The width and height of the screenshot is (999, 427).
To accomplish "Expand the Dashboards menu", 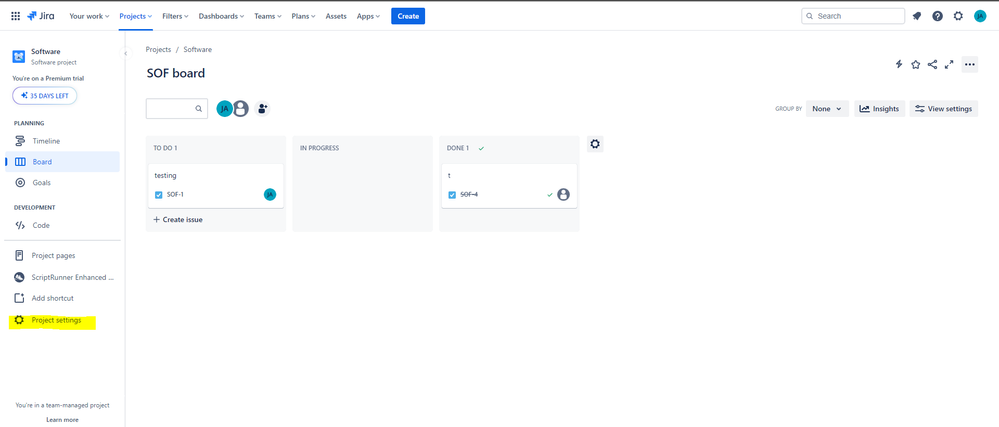I will pos(222,16).
